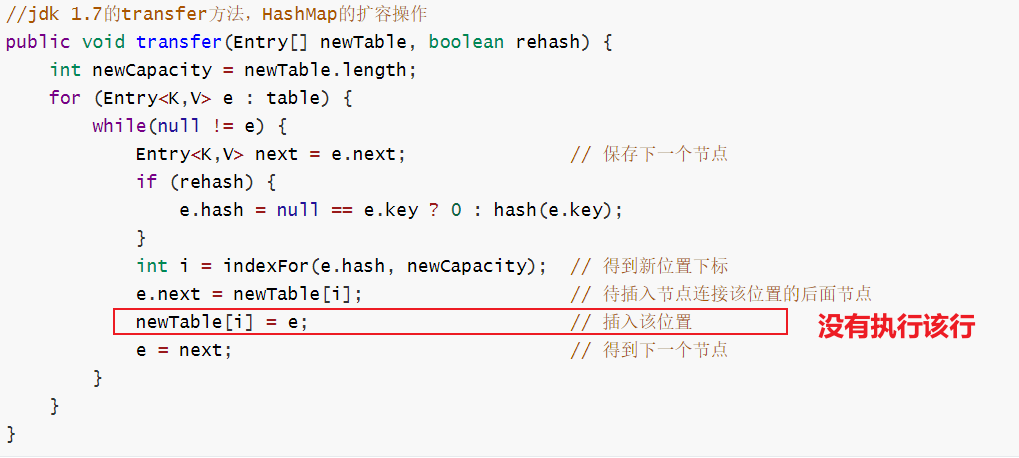Click the final closing brace of method

10,433
